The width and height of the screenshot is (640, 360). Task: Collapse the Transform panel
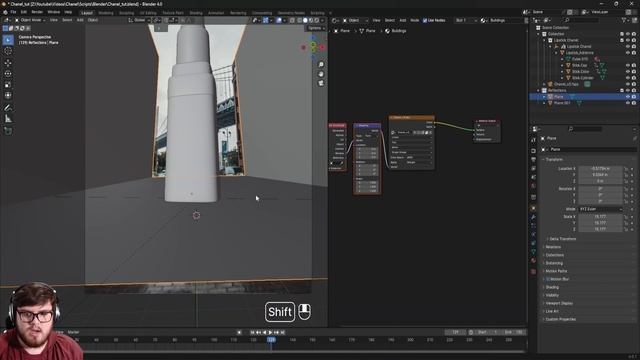[554, 160]
